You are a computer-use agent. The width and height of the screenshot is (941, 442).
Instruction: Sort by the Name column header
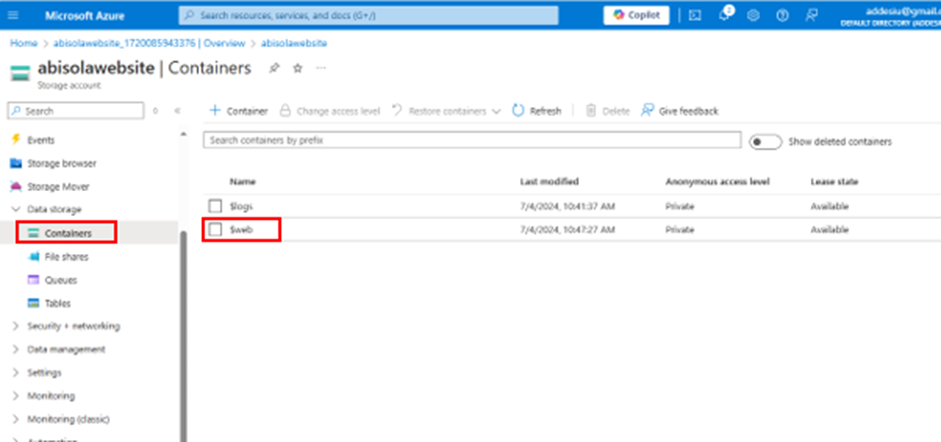[x=242, y=182]
